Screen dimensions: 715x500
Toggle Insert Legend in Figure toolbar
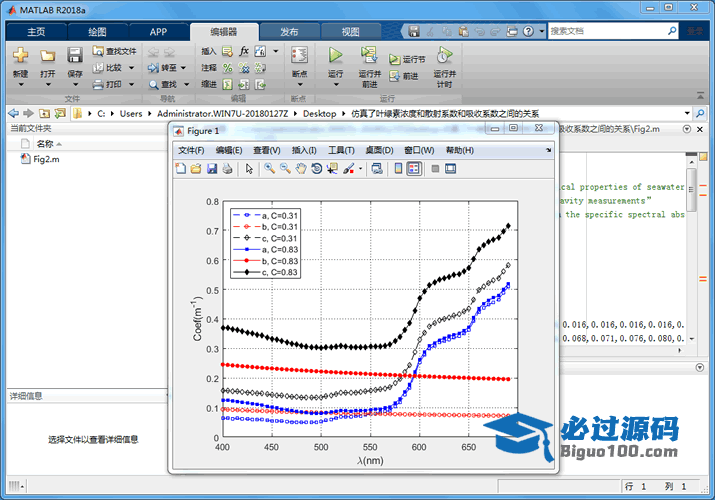pos(414,169)
